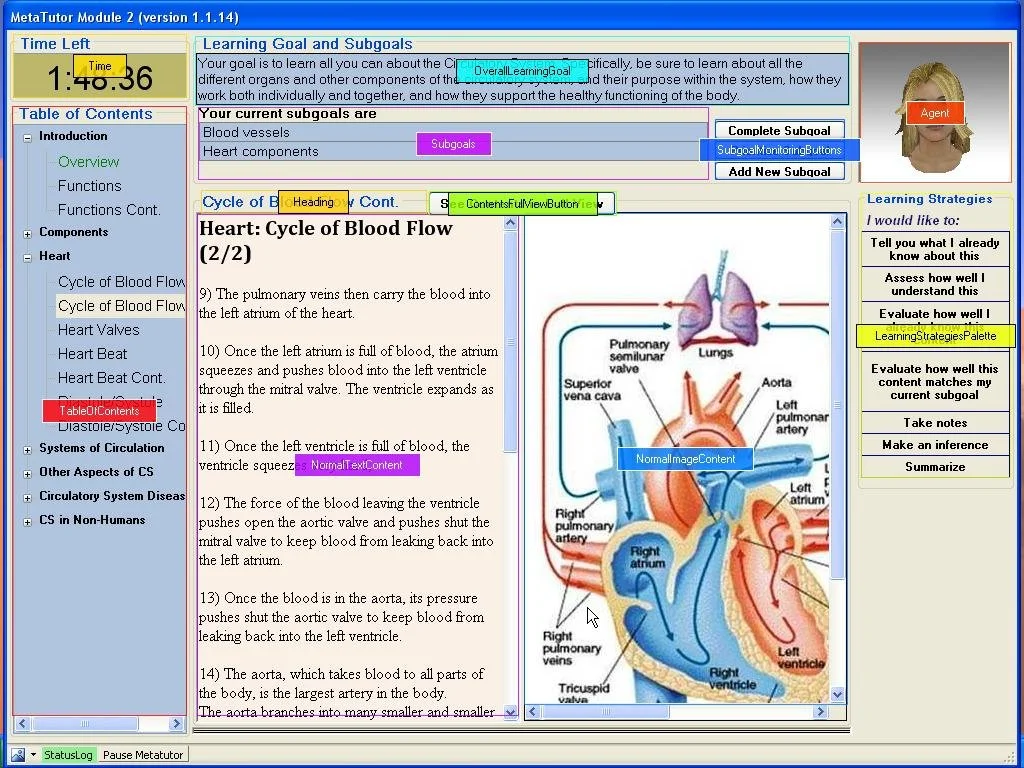Go to Functions Cont. page
The image size is (1024, 768).
pos(109,210)
